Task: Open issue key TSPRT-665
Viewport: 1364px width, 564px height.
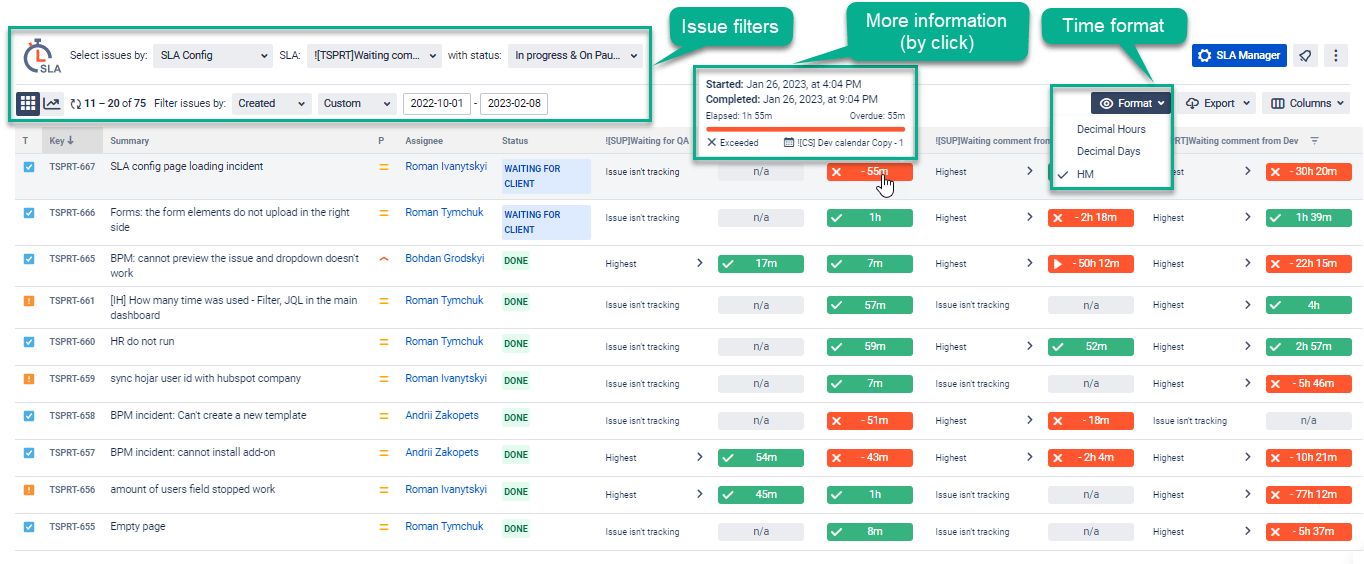Action: [72, 259]
